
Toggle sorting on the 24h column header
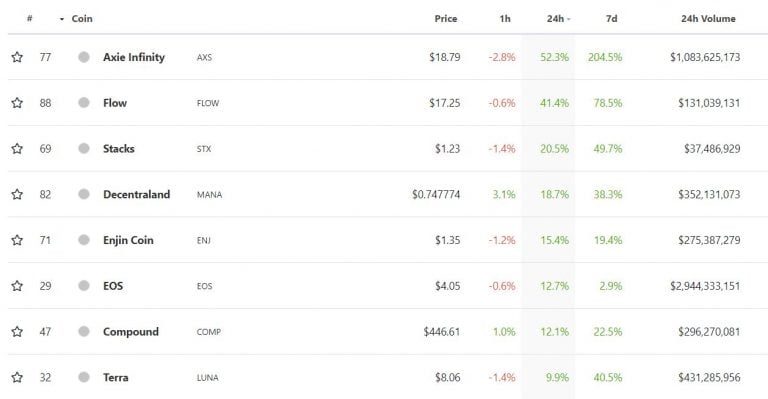click(558, 19)
